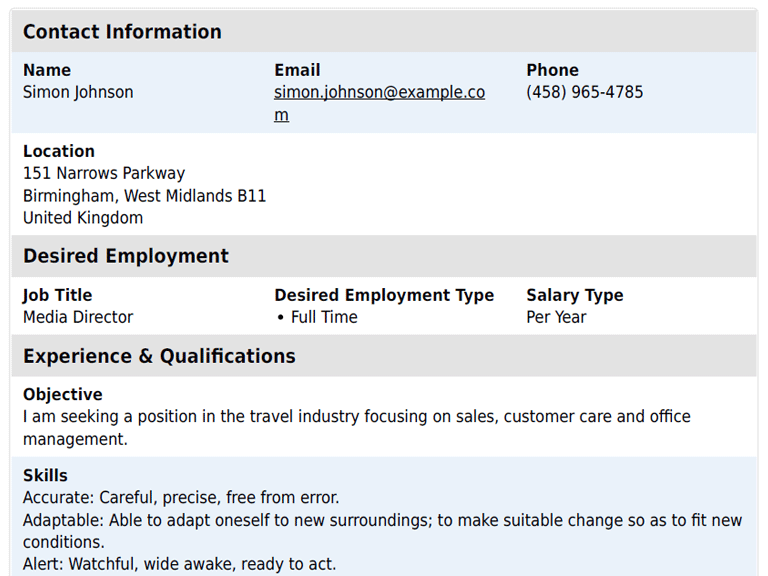Click the Birmingham, West Midlands B11 line

(144, 196)
